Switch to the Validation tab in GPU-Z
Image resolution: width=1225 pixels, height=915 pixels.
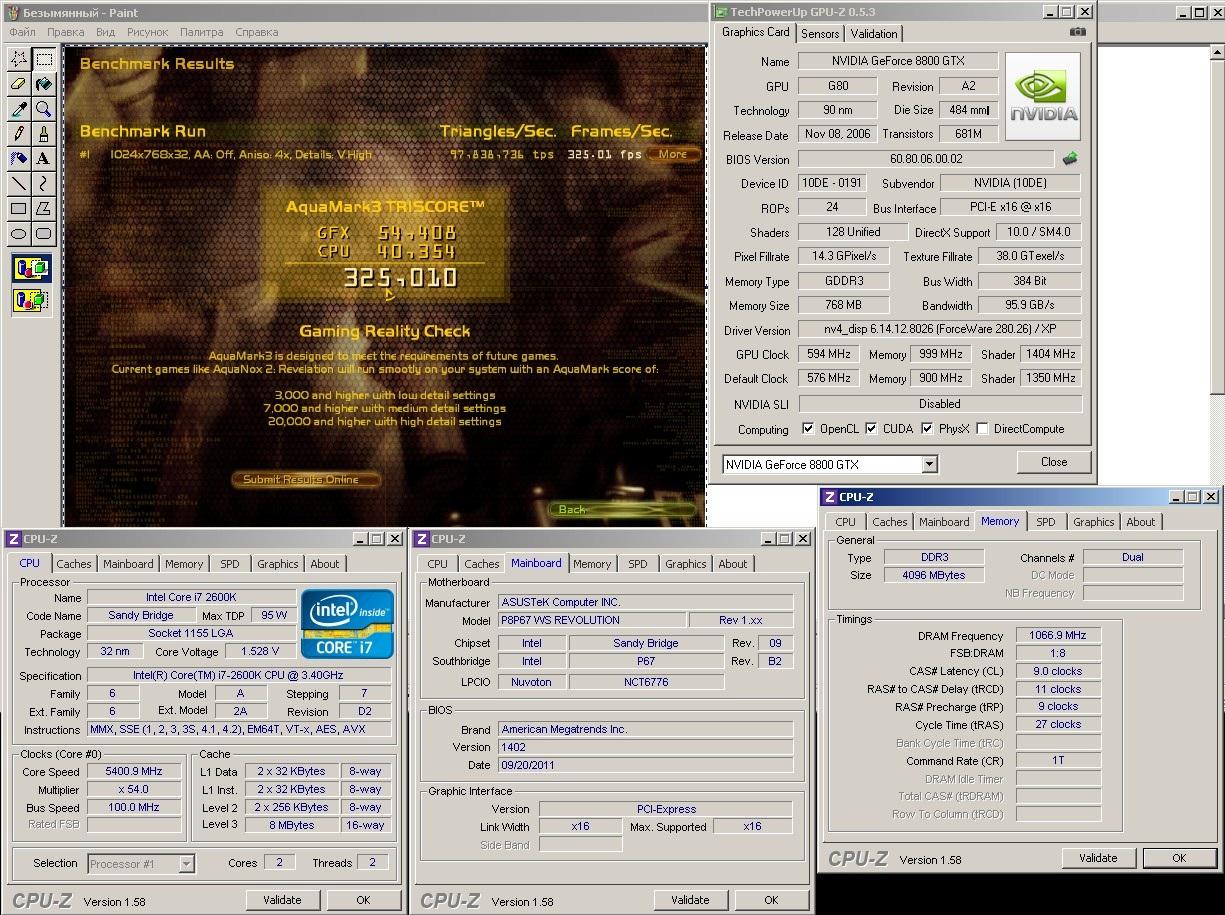(x=874, y=33)
